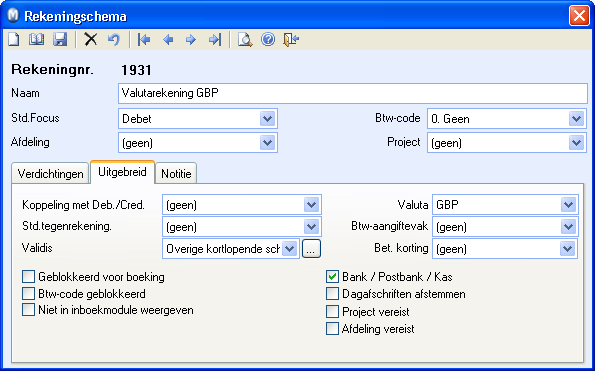Go to next record arrow
595x371 pixels.
tap(190, 39)
